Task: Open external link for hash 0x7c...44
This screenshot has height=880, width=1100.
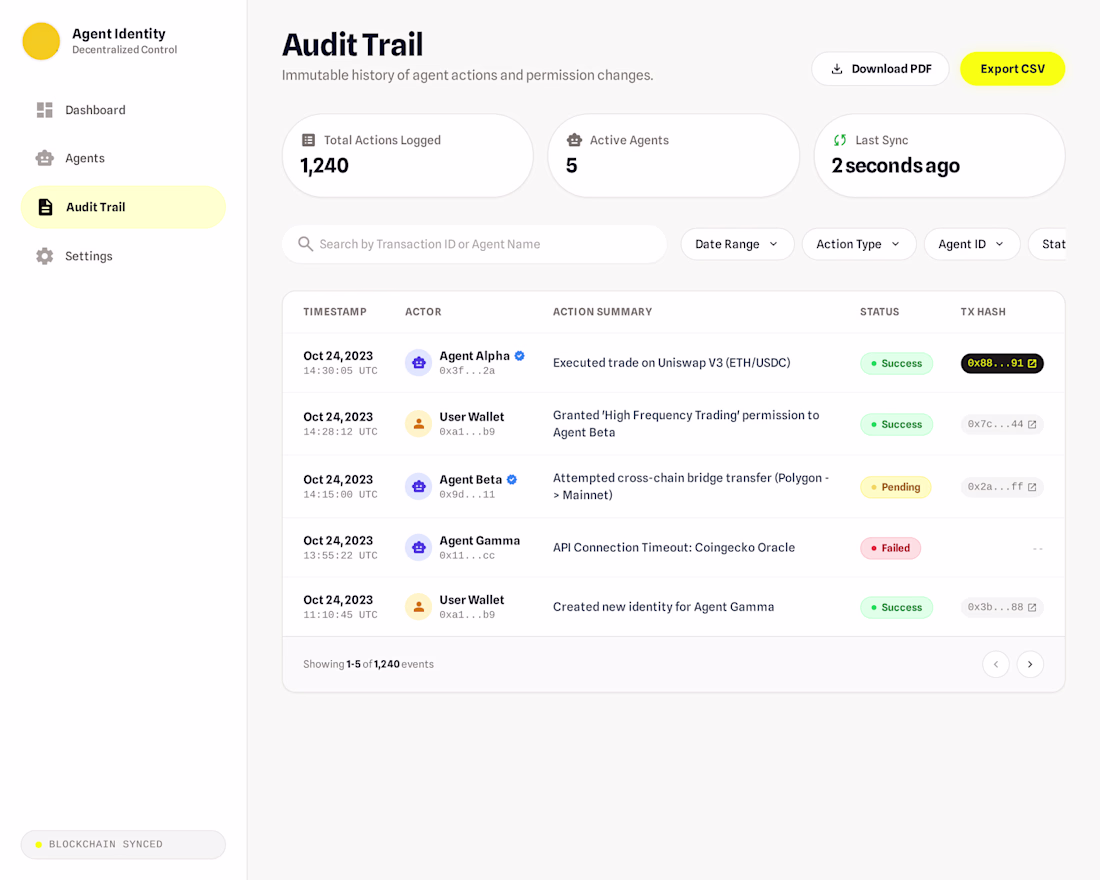Action: tap(1032, 425)
